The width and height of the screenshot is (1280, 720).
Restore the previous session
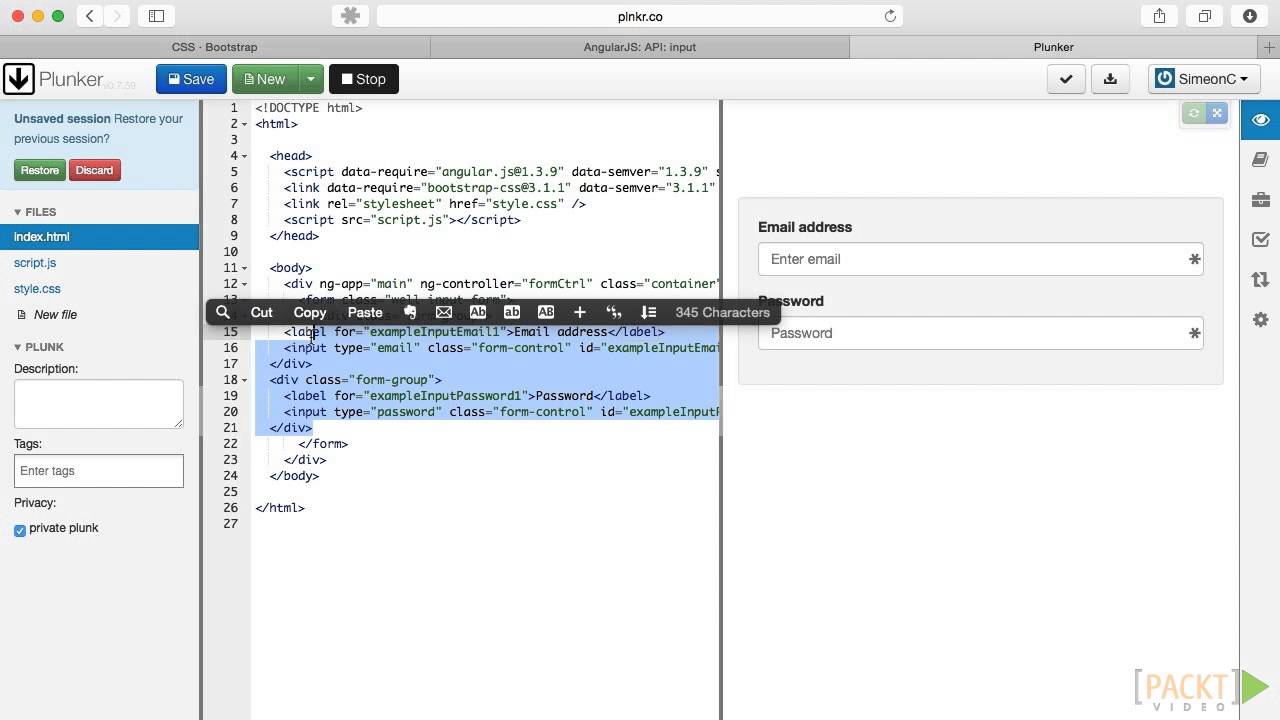(40, 170)
